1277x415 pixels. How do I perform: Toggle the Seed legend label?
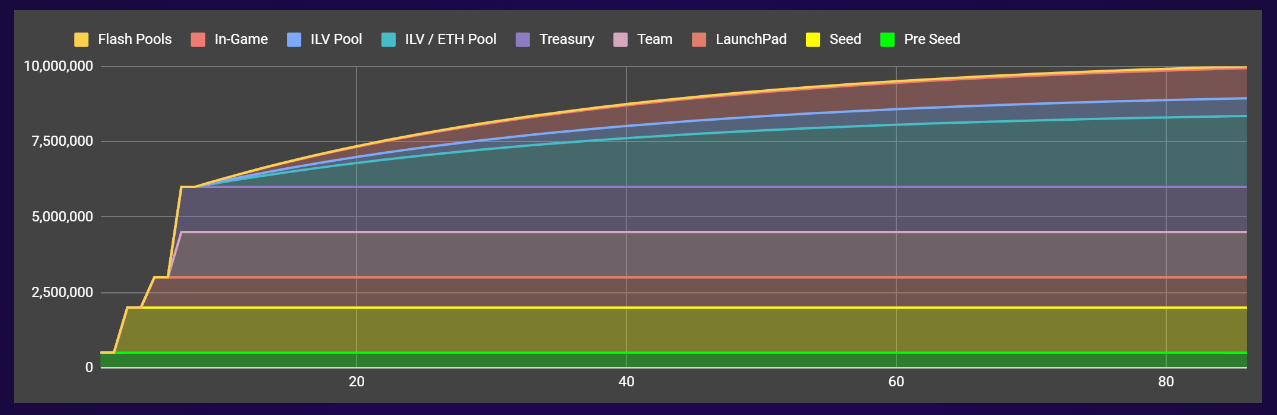(845, 39)
